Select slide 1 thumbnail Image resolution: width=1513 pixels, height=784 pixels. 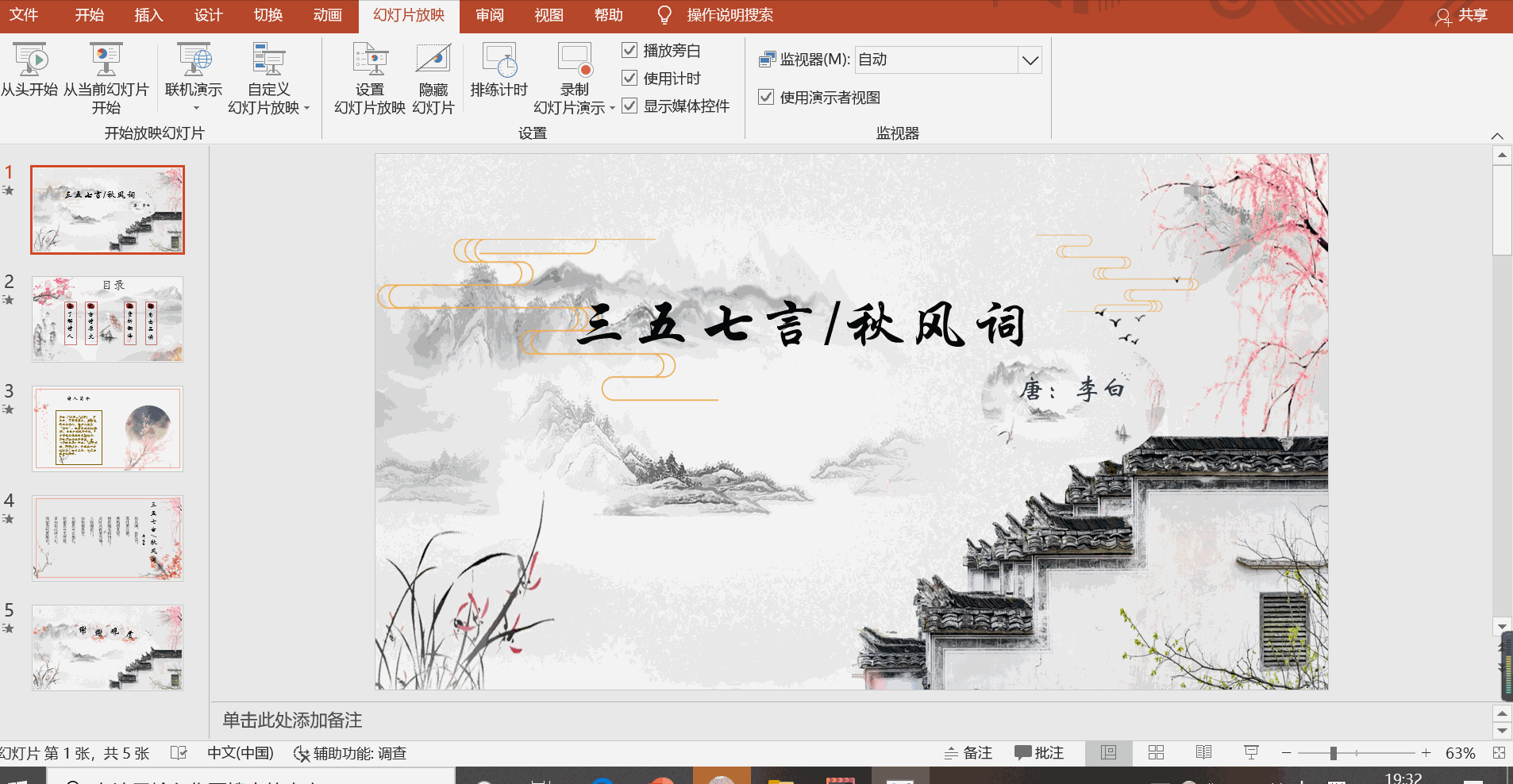107,209
